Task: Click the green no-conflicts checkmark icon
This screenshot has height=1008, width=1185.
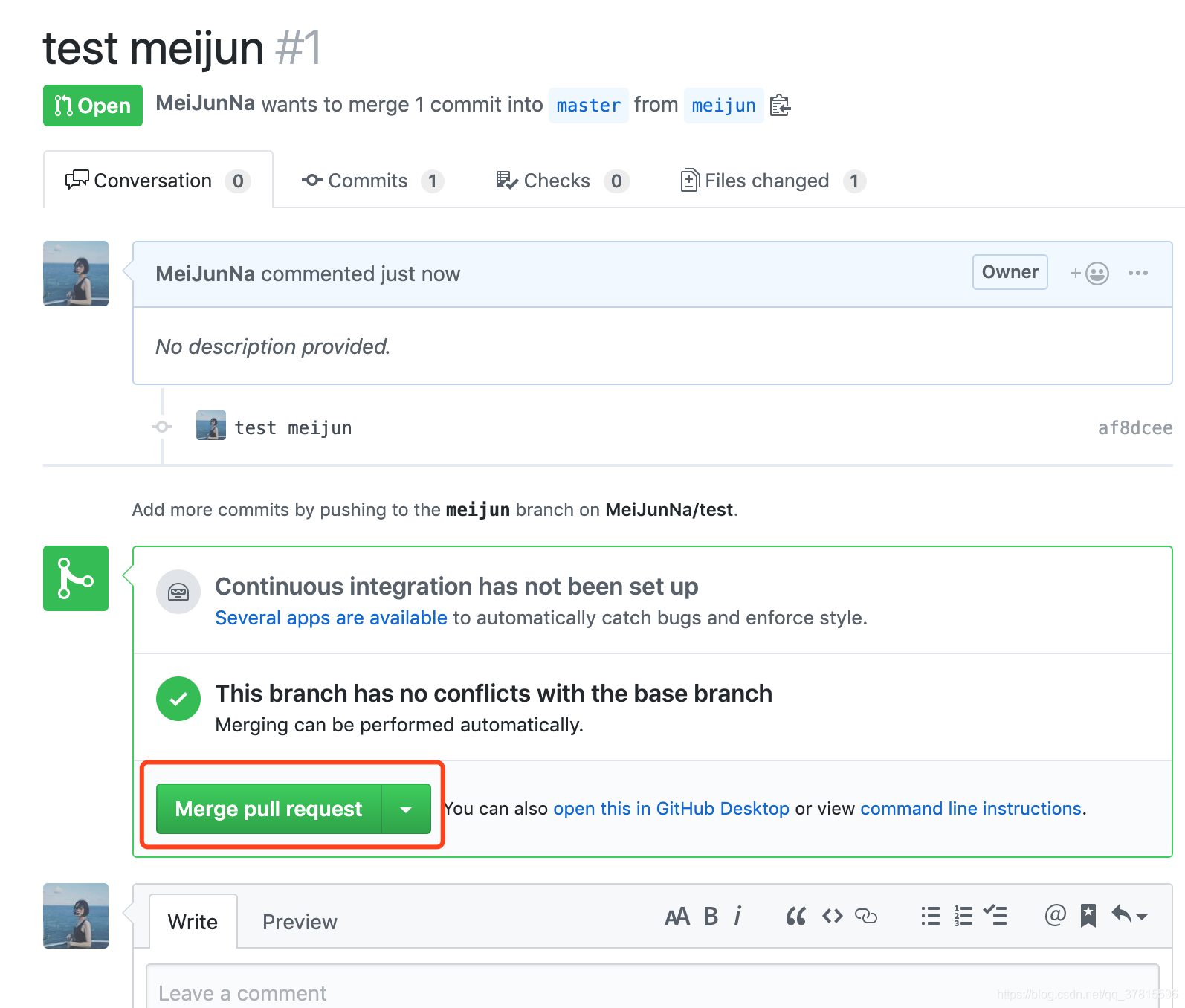Action: point(178,699)
